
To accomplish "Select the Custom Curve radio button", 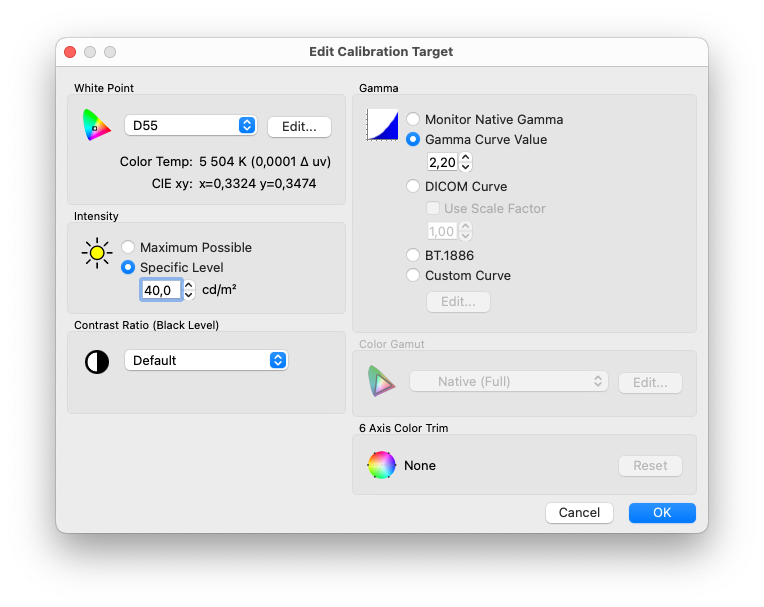I will coord(413,275).
